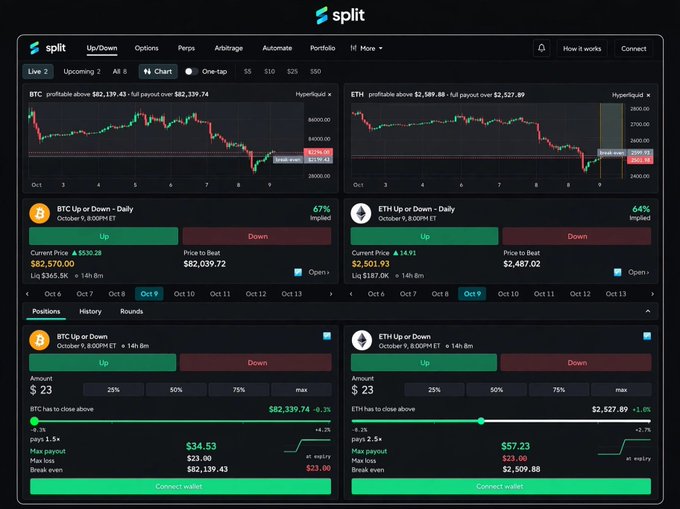Switch to the Positions tab
Image resolution: width=680 pixels, height=509 pixels.
(x=46, y=311)
